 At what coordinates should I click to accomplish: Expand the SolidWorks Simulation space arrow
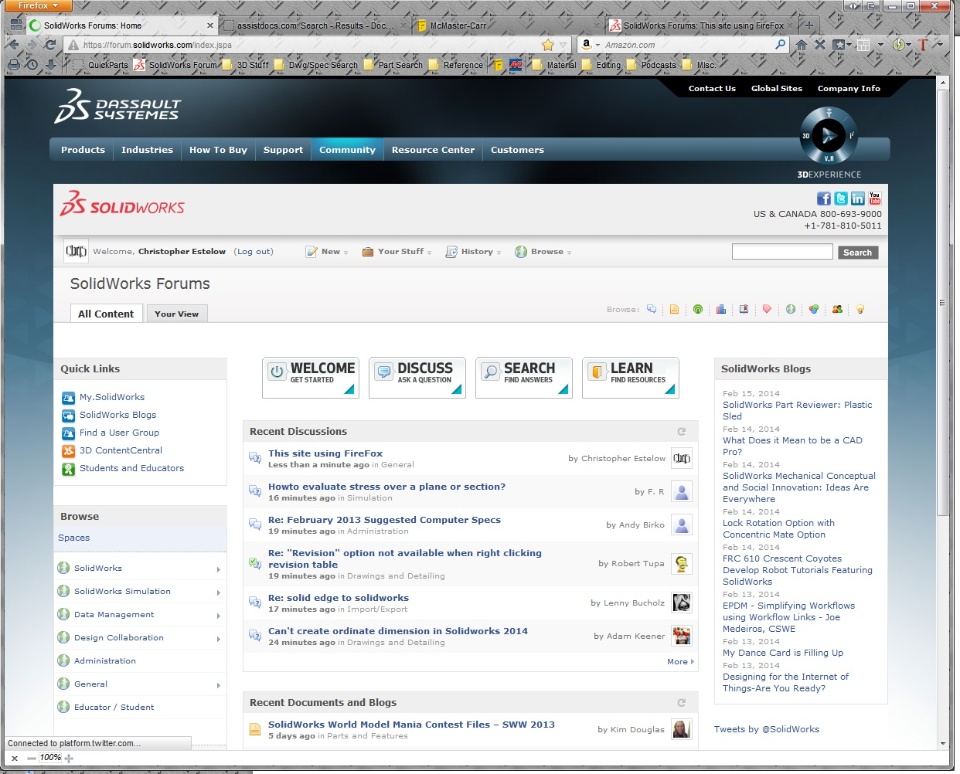[218, 592]
